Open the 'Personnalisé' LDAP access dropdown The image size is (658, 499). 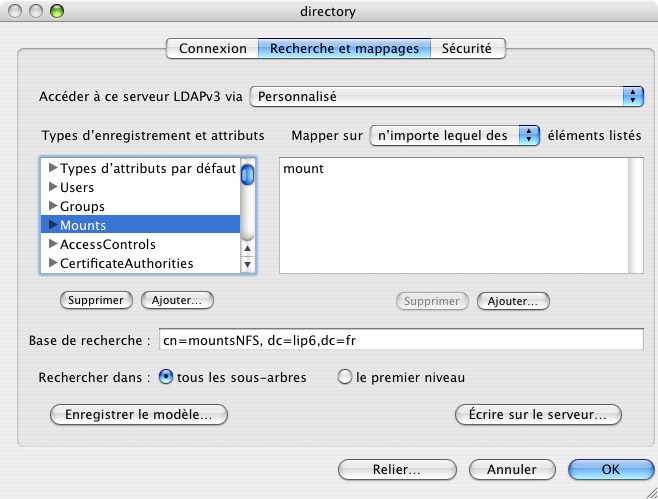[x=446, y=97]
